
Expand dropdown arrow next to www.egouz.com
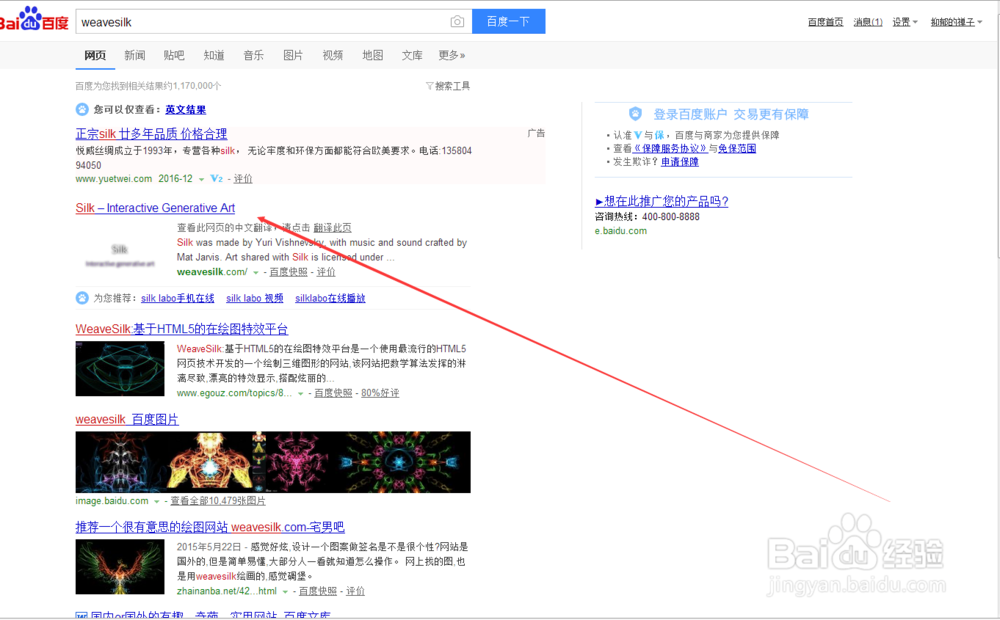[x=300, y=394]
